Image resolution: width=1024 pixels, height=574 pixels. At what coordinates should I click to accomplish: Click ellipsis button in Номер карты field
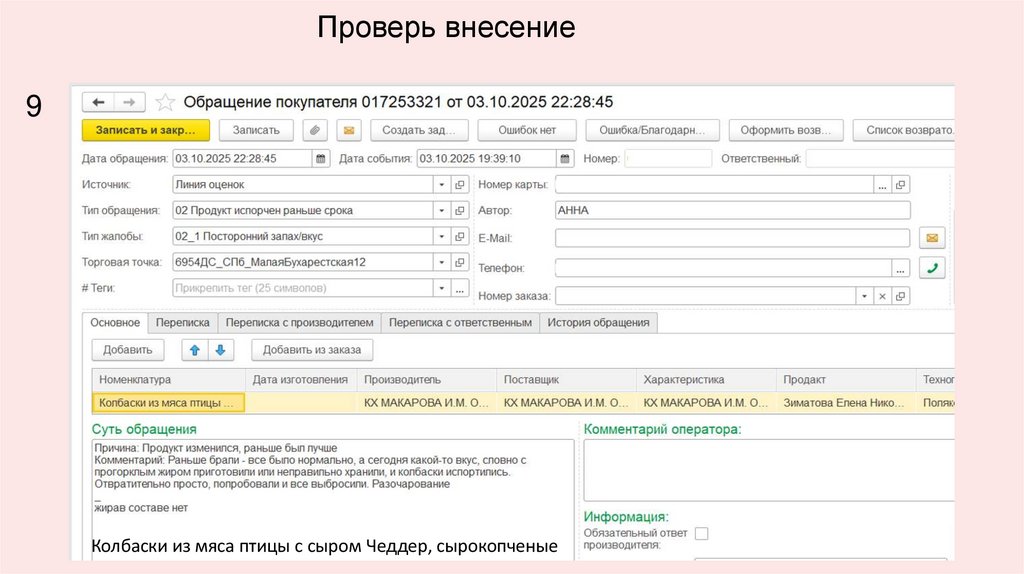tap(882, 185)
